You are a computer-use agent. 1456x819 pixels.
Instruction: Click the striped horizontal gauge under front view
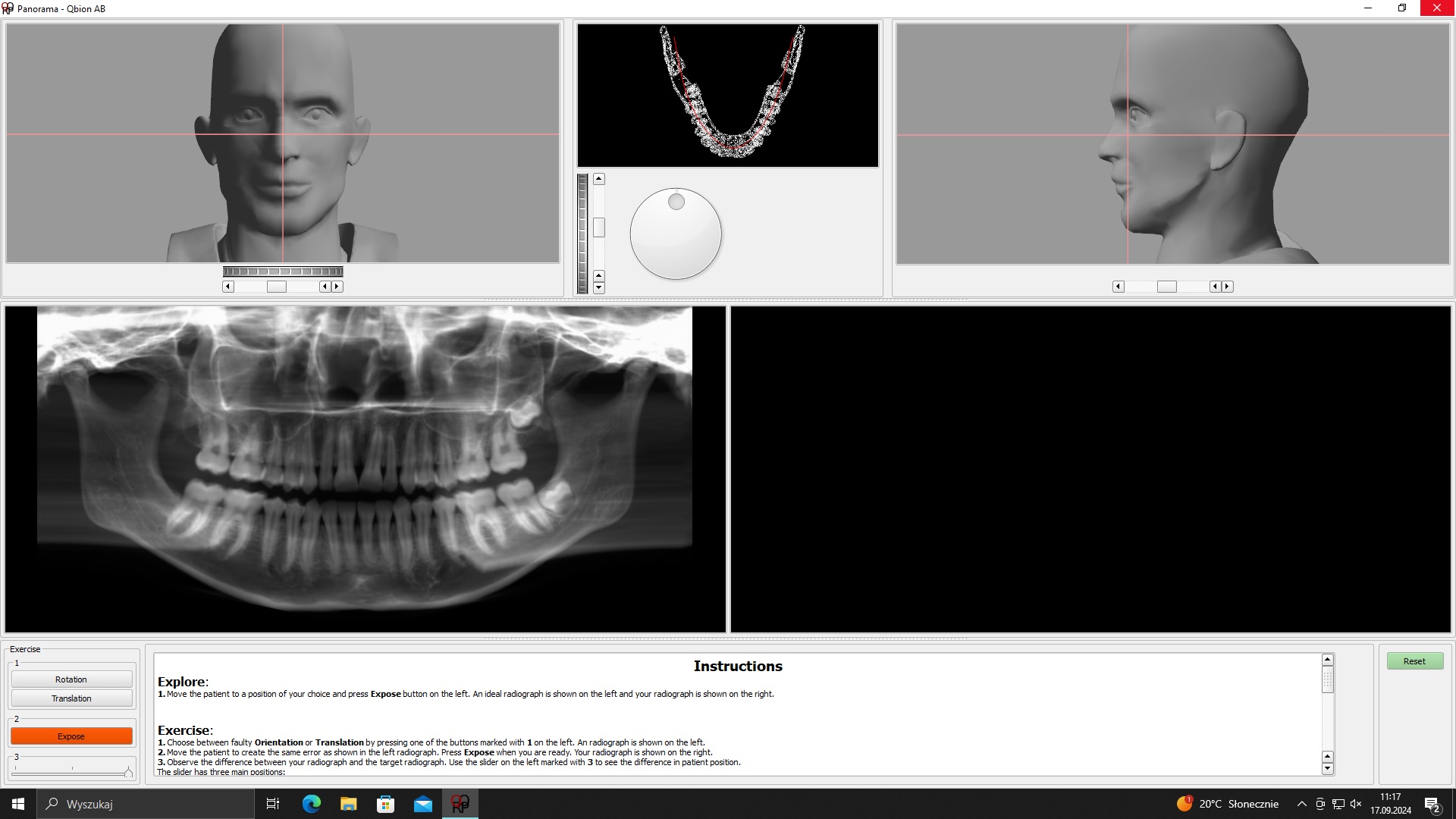(283, 271)
